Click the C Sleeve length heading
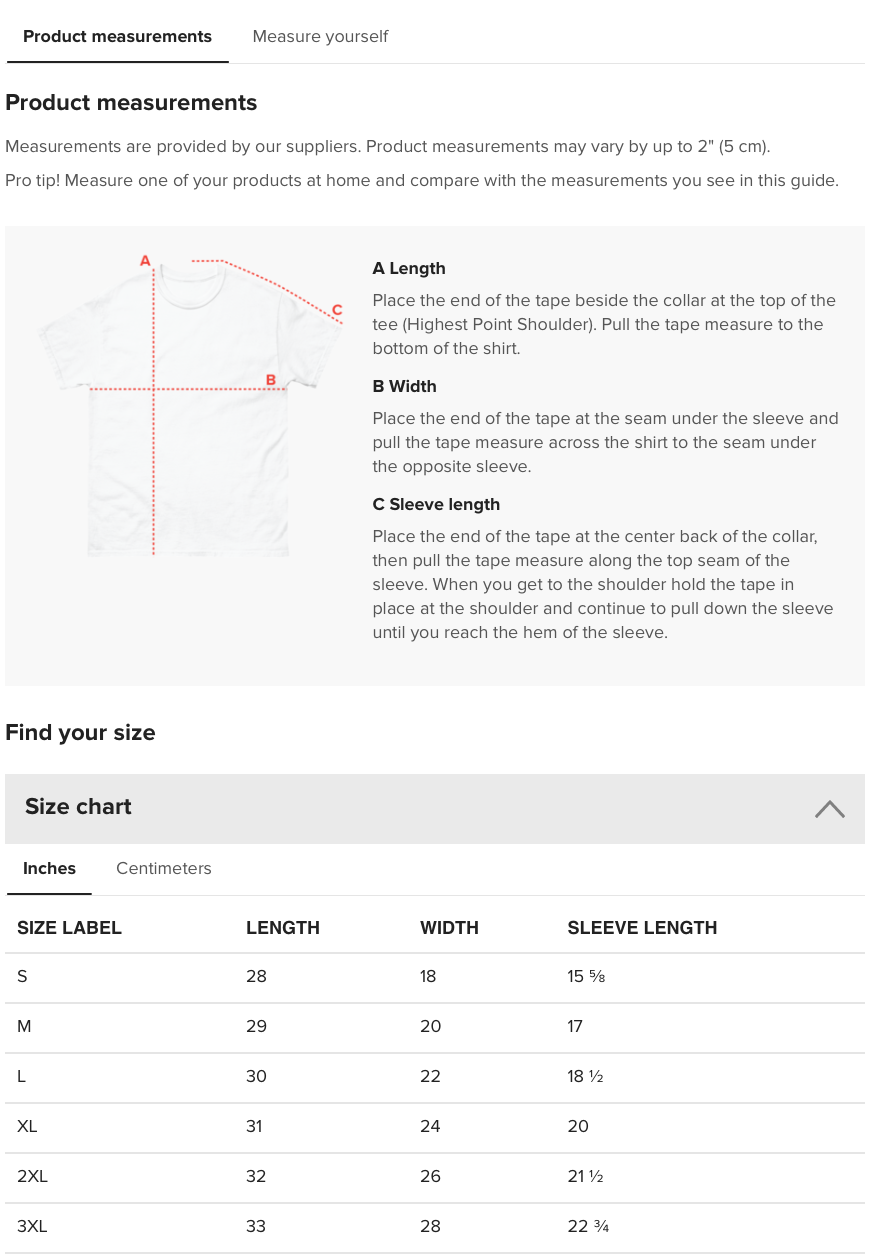This screenshot has width=876, height=1254. click(x=436, y=505)
